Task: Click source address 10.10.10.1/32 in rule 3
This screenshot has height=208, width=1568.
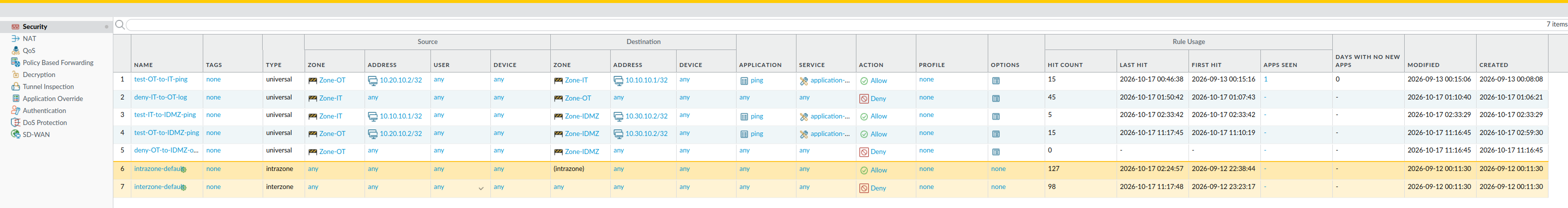Action: [400, 116]
